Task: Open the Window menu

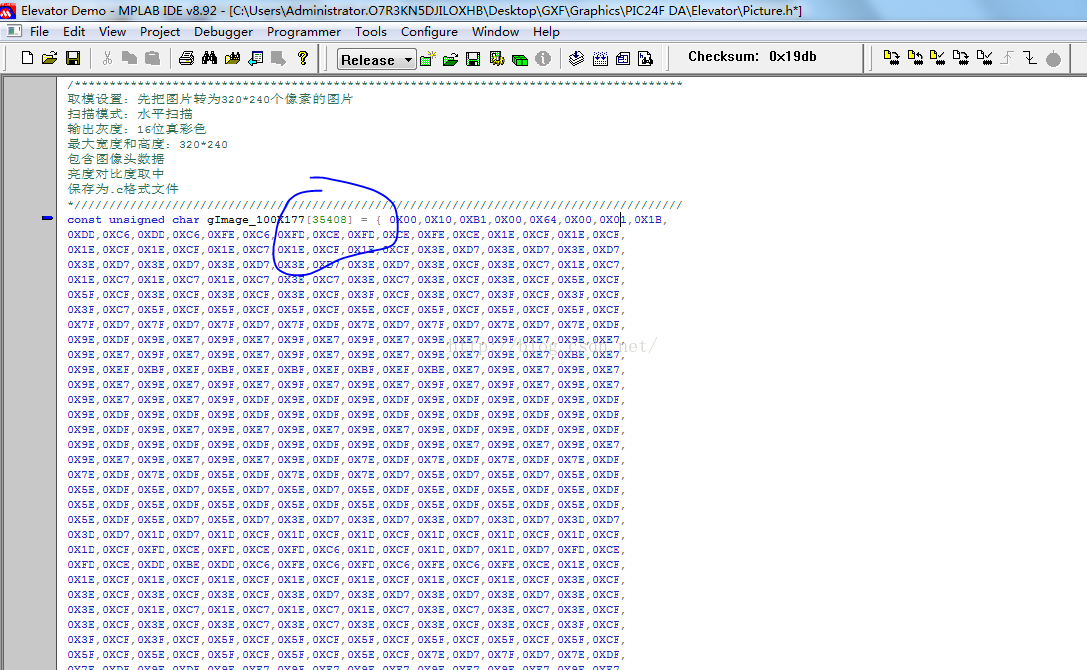Action: pyautogui.click(x=495, y=32)
